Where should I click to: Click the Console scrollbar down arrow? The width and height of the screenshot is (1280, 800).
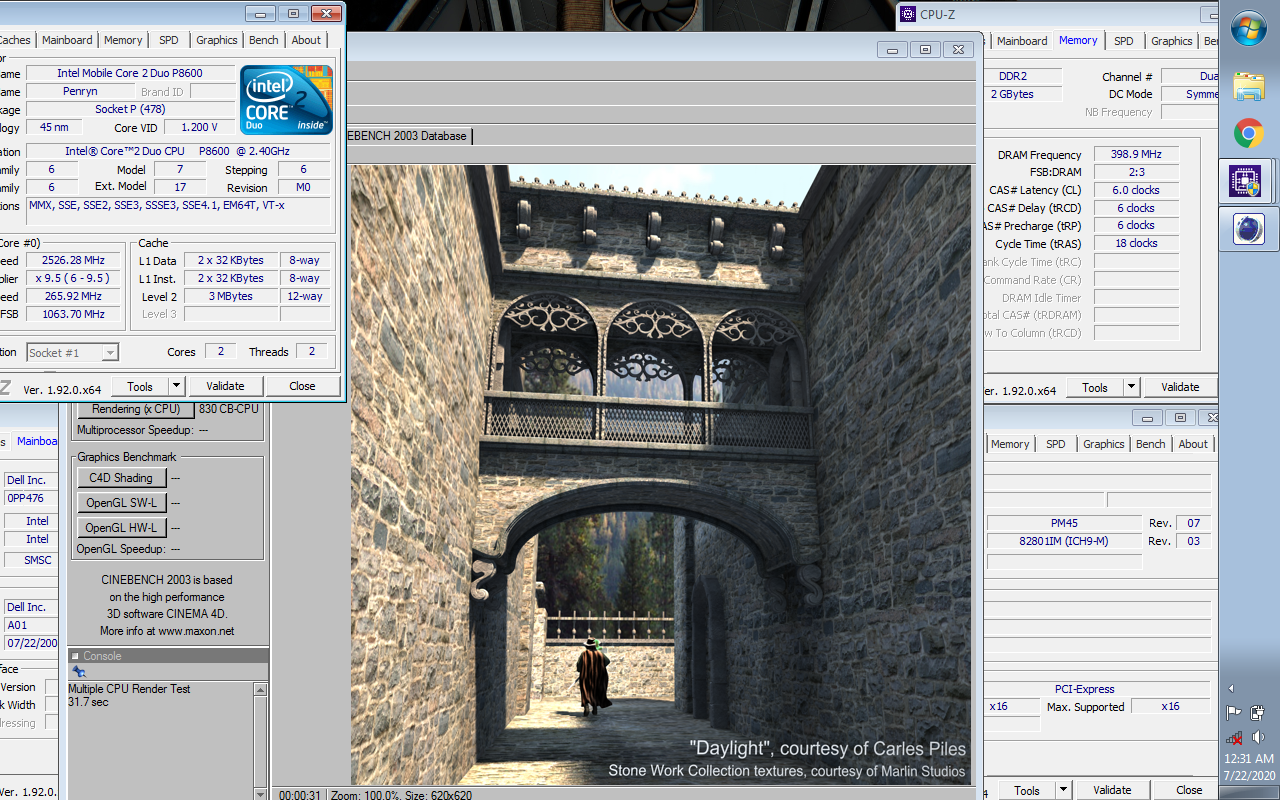[x=261, y=794]
